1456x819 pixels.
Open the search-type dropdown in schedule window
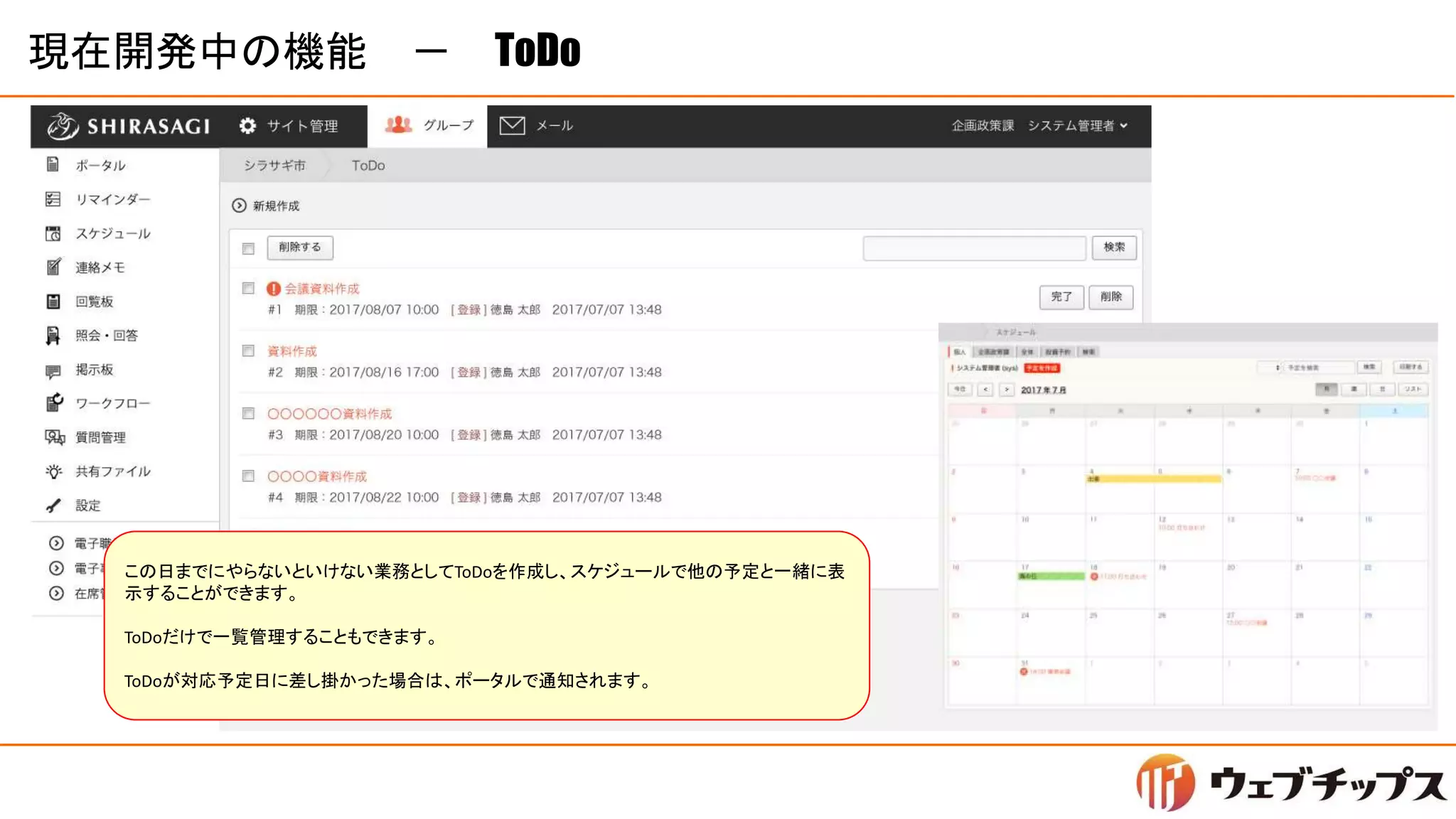1270,368
